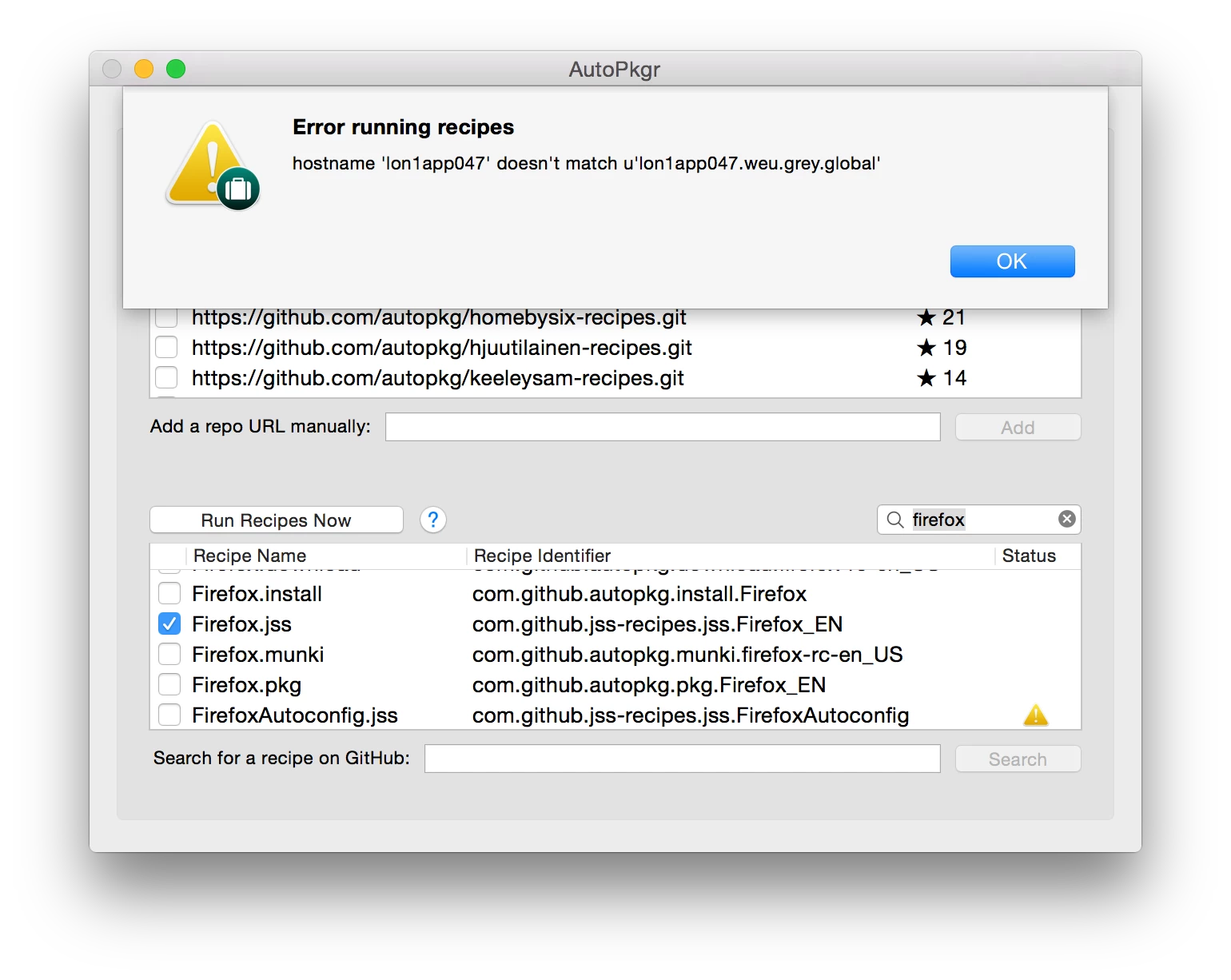The width and height of the screenshot is (1231, 980).
Task: Click the star next to 14
Action: pos(926,378)
